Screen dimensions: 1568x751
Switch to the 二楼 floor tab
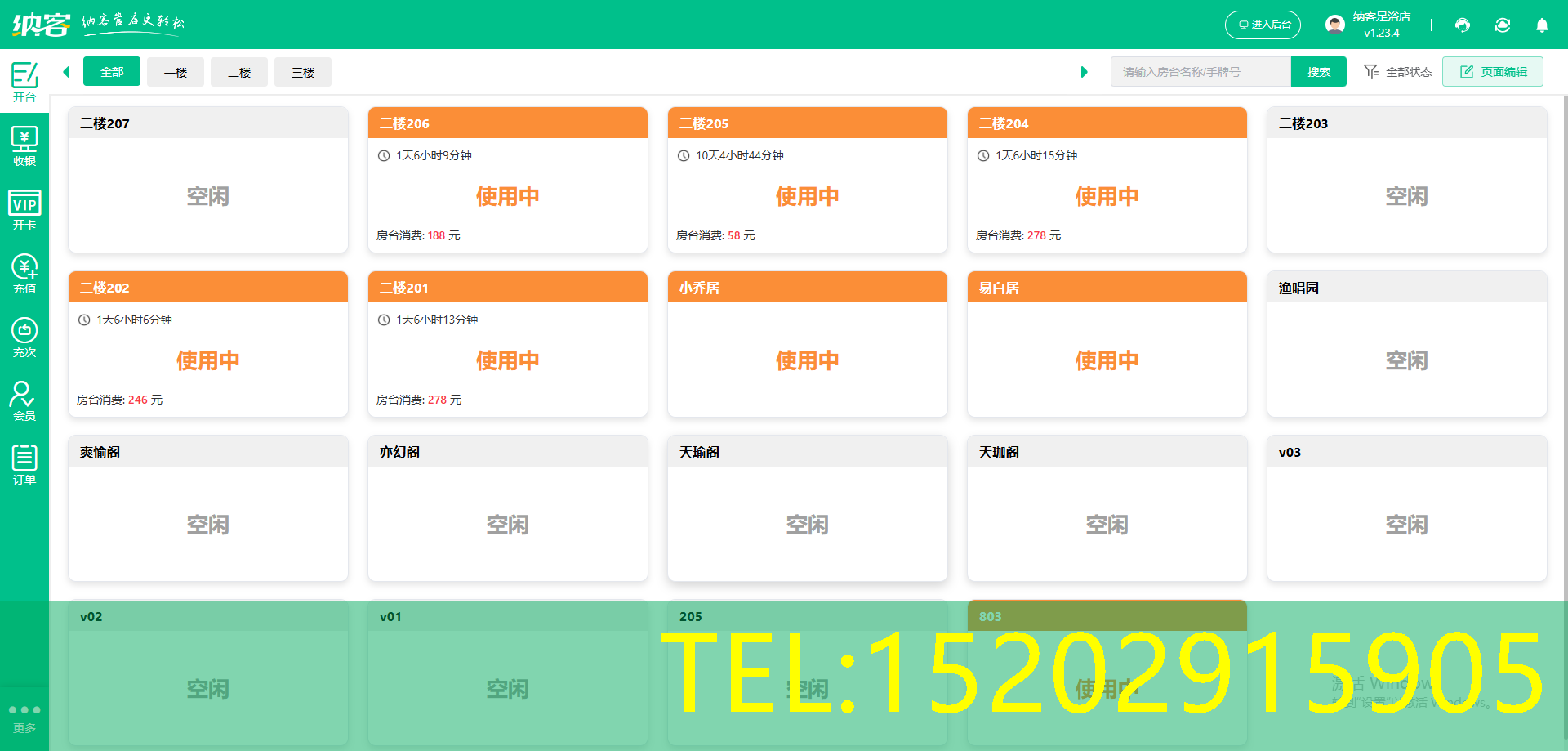[x=238, y=72]
